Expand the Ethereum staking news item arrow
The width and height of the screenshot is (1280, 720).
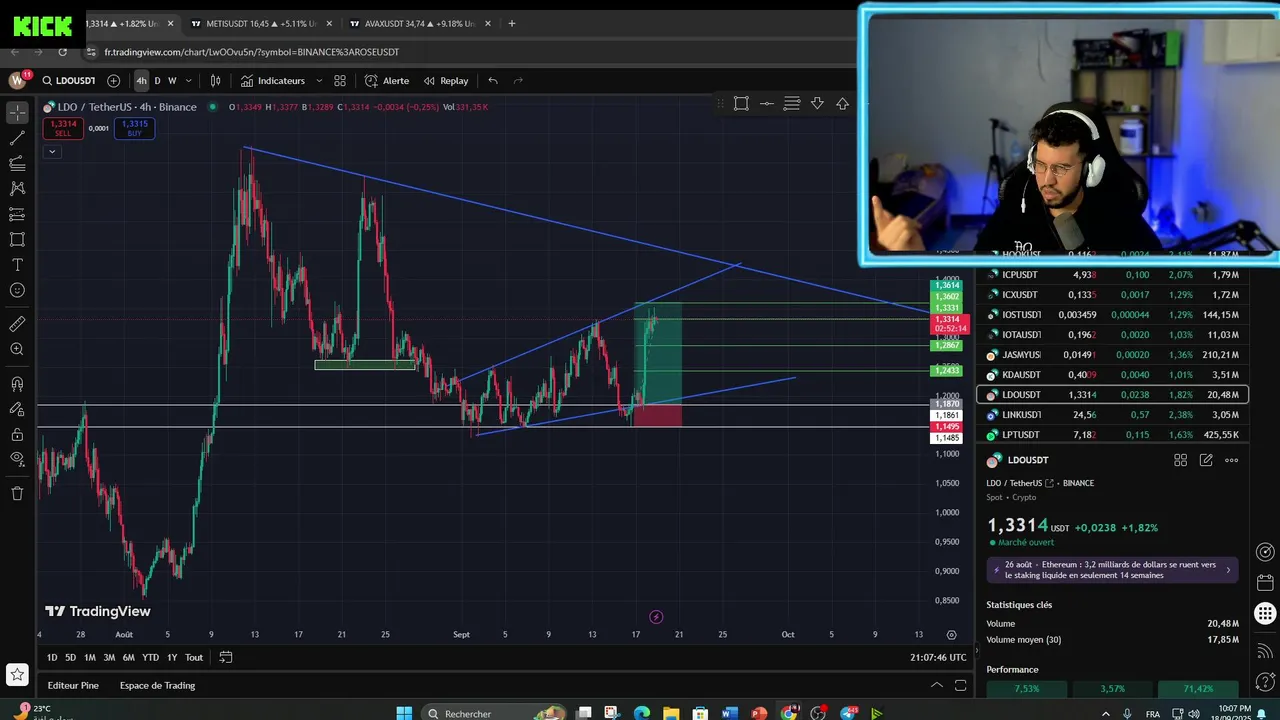pos(1228,570)
